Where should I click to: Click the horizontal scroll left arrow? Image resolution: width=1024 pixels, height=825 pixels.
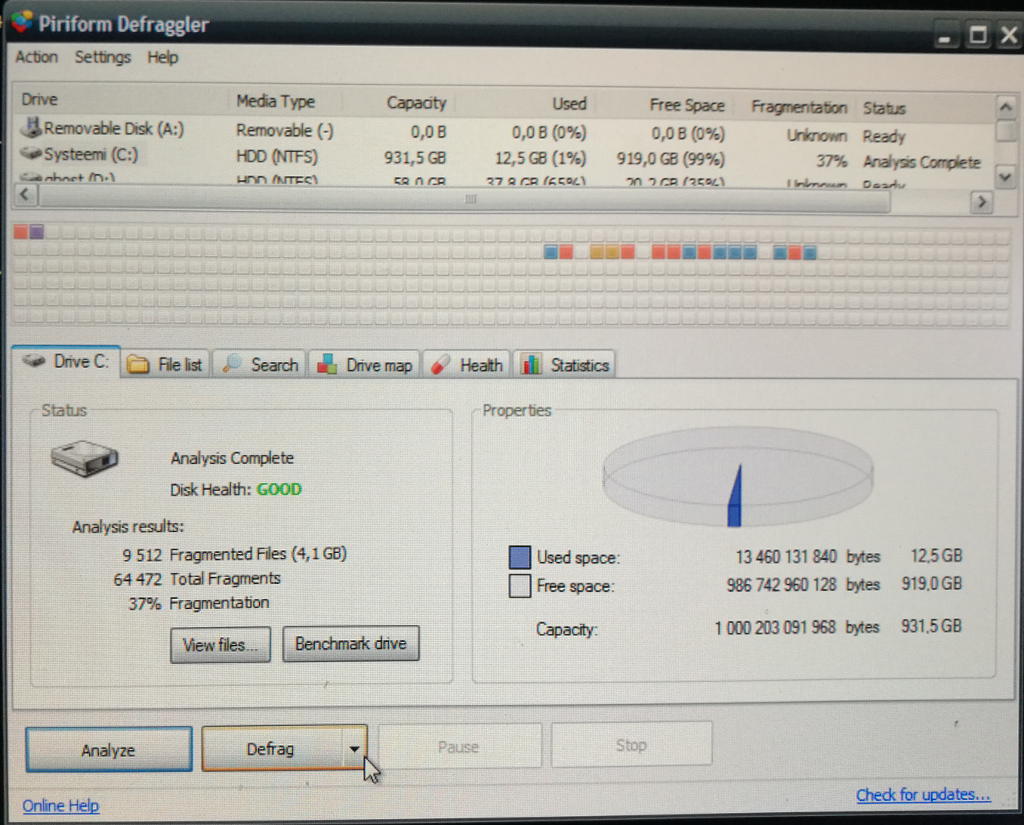tap(25, 194)
